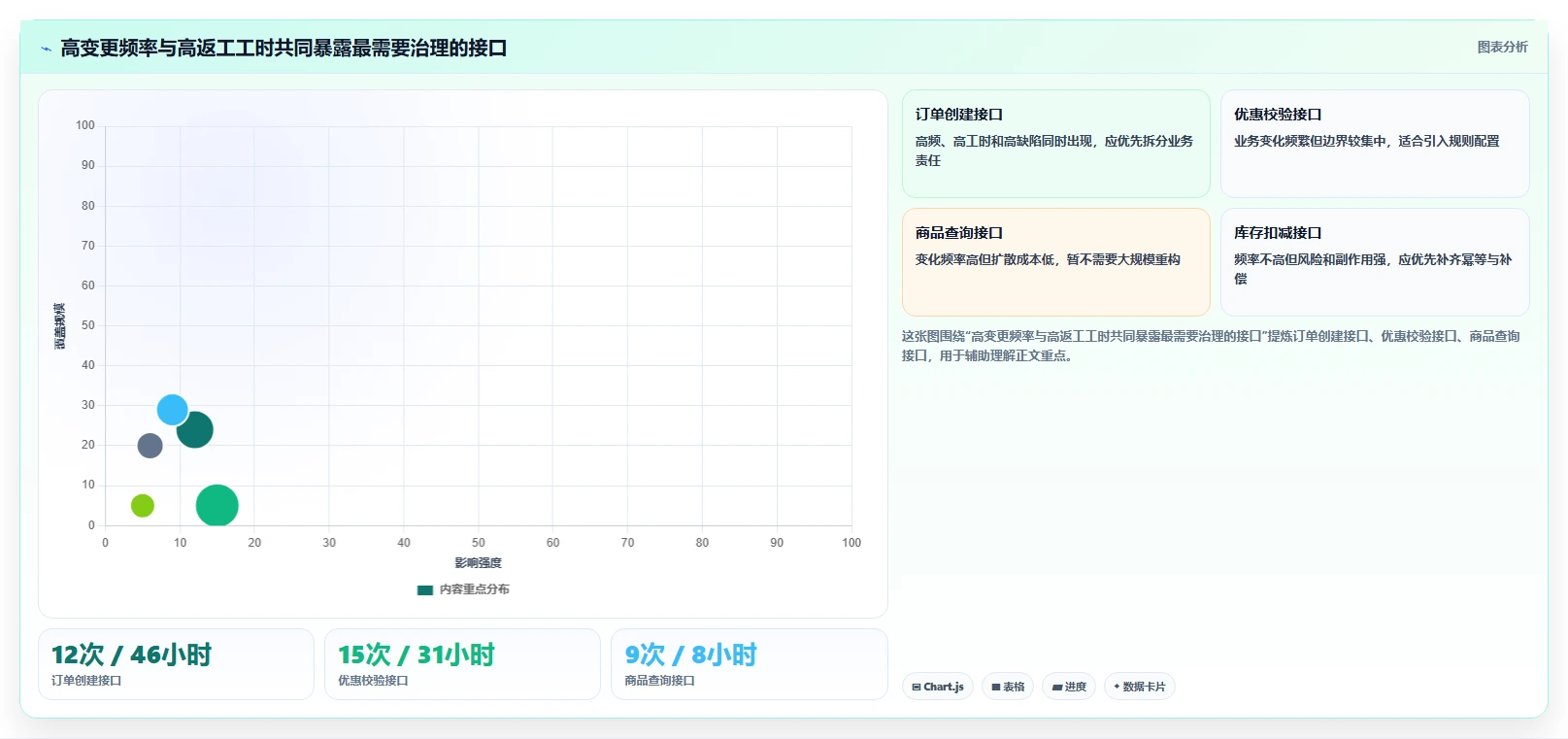The height and width of the screenshot is (739, 1568).
Task: Open the 库存扣减接口 insight card
Action: click(1375, 262)
